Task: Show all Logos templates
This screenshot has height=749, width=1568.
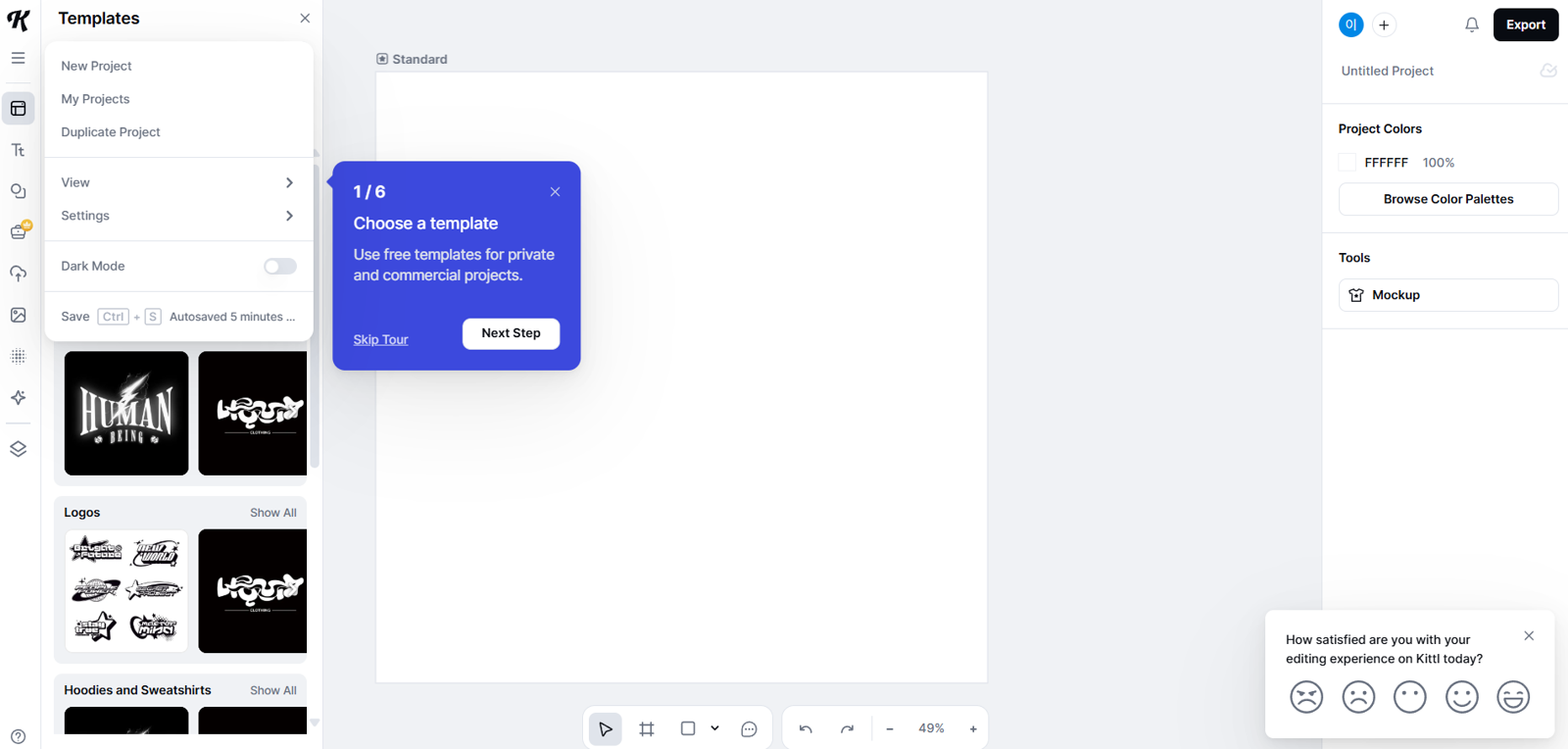Action: [272, 513]
